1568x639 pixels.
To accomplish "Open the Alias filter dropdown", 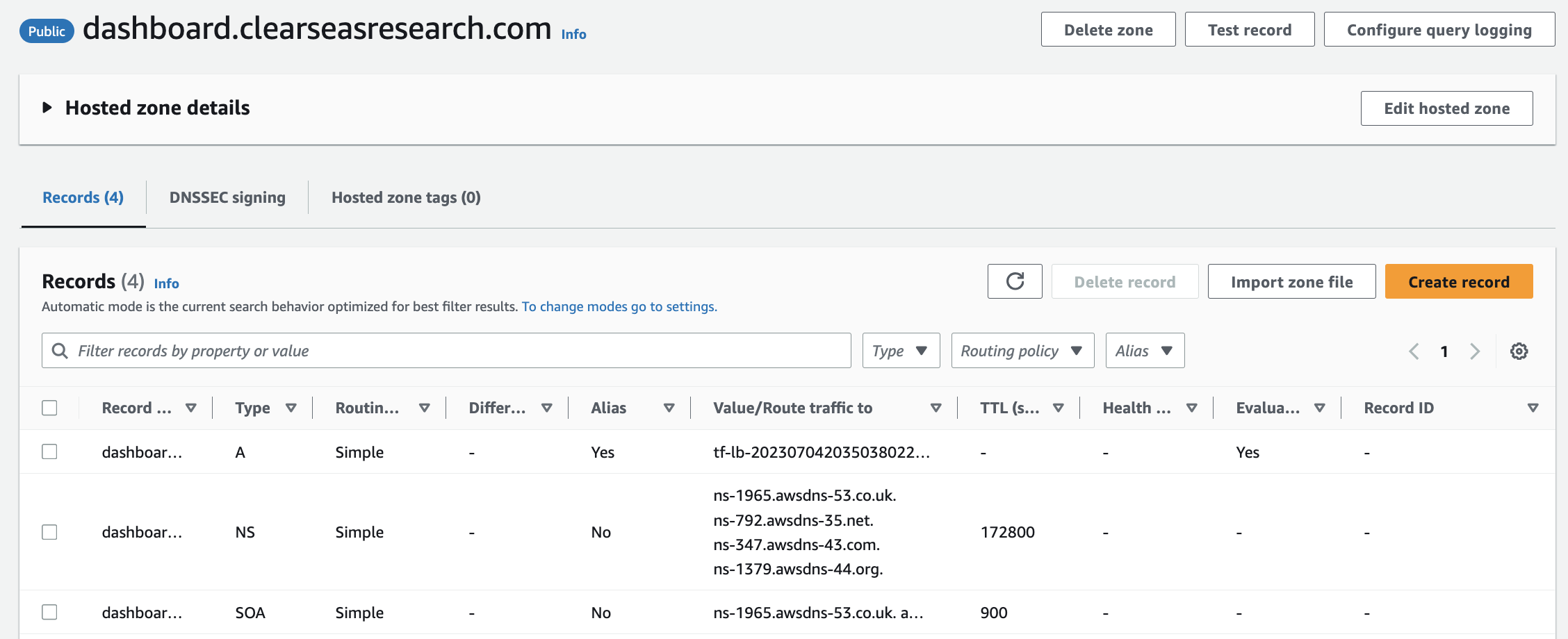I will click(x=1145, y=351).
